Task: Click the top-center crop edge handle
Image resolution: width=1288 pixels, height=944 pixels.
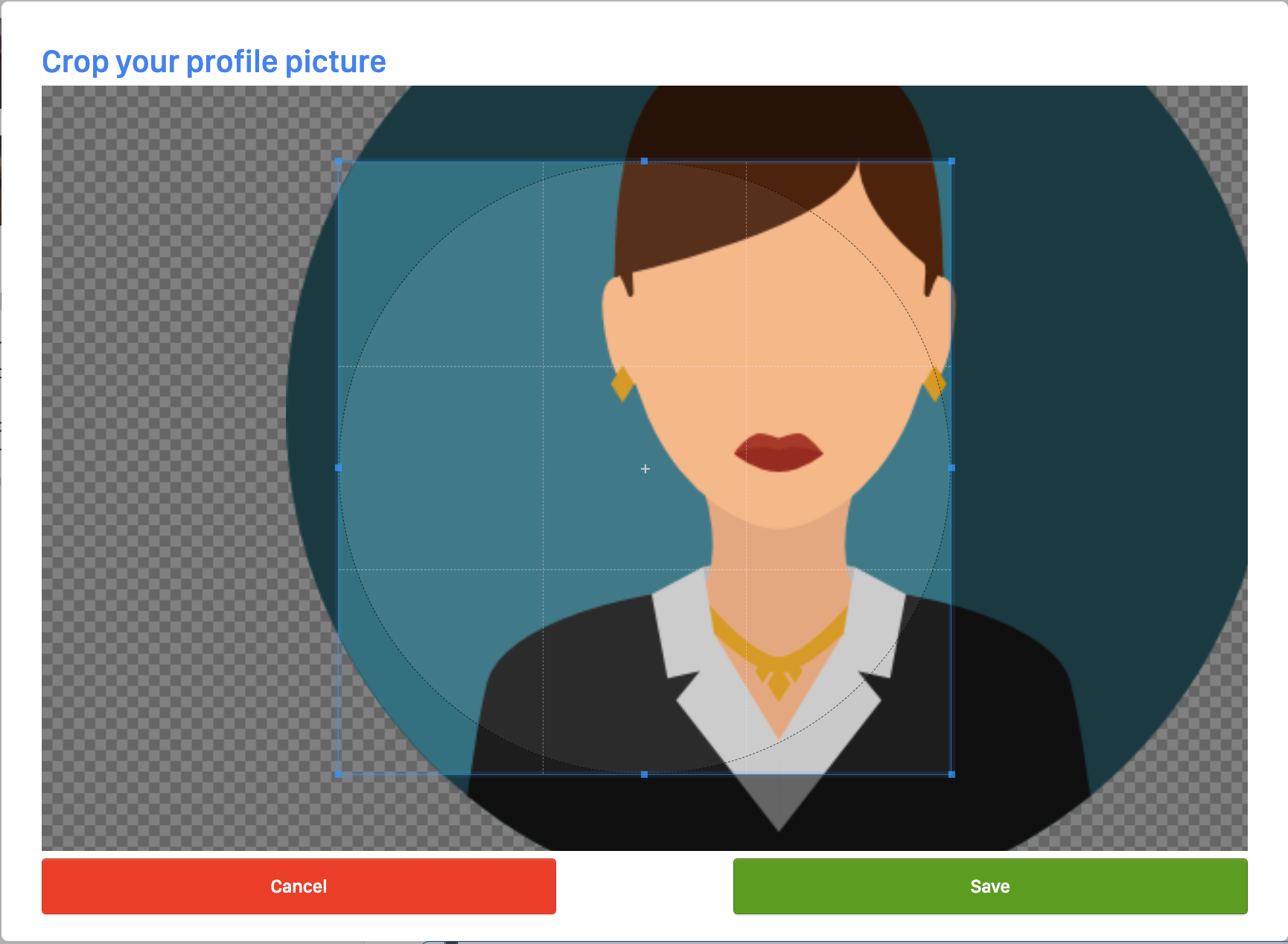Action: click(x=645, y=162)
